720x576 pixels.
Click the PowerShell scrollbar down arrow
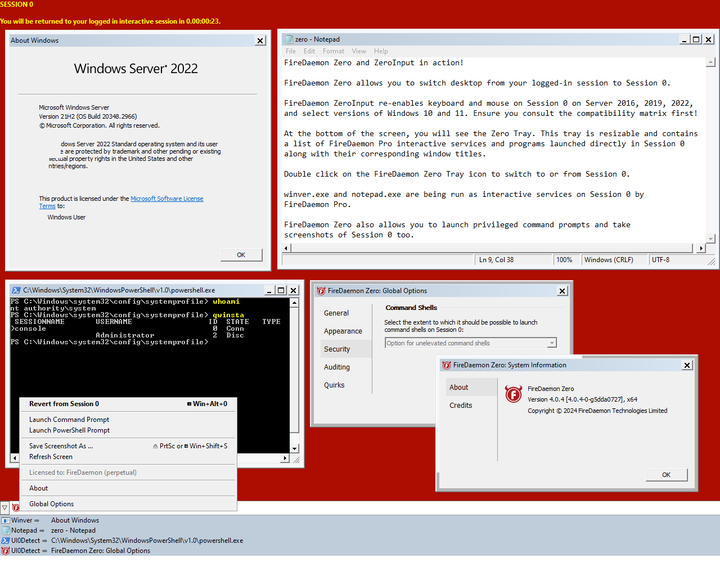(x=294, y=449)
